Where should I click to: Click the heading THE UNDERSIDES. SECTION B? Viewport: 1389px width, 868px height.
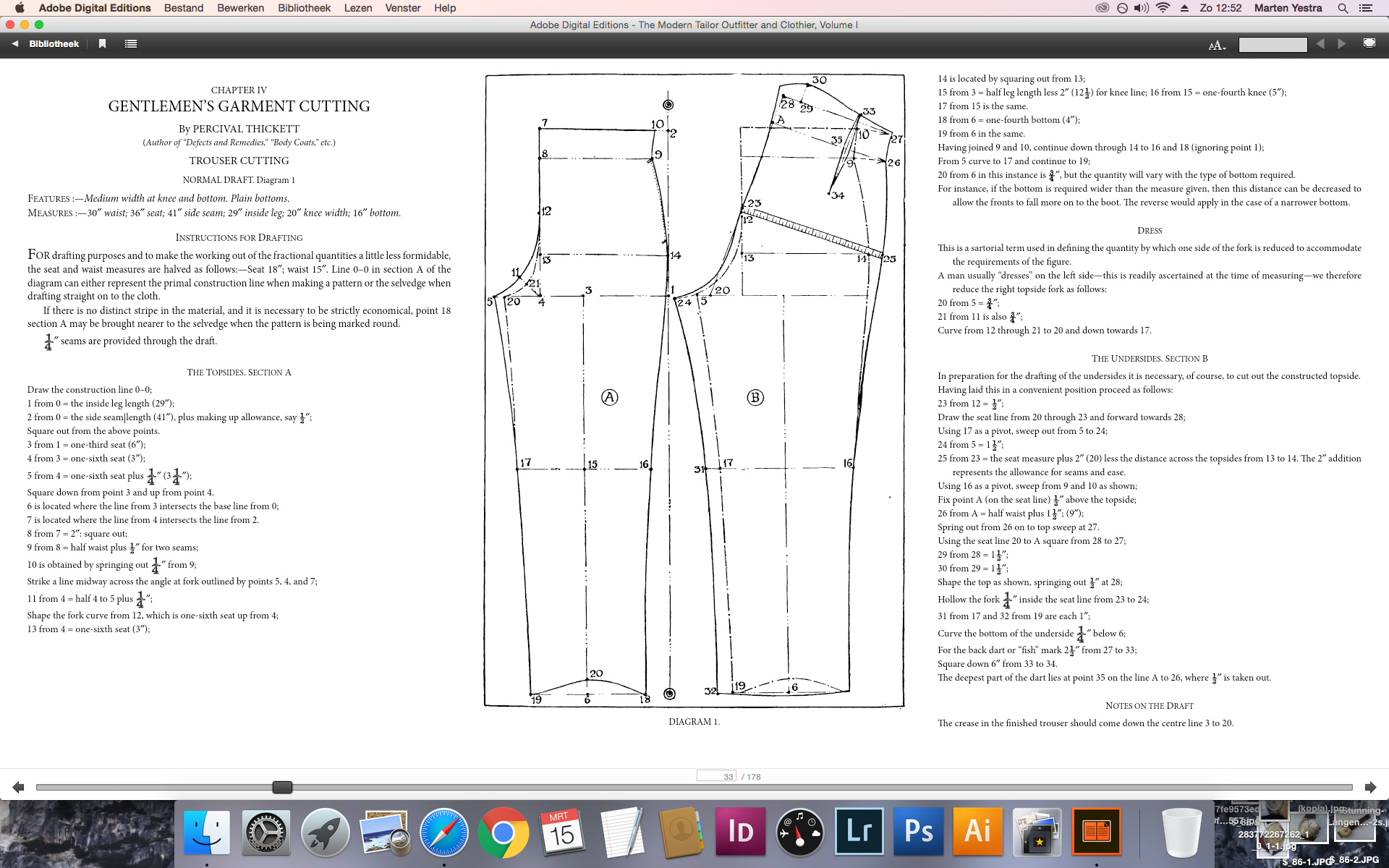click(1149, 359)
